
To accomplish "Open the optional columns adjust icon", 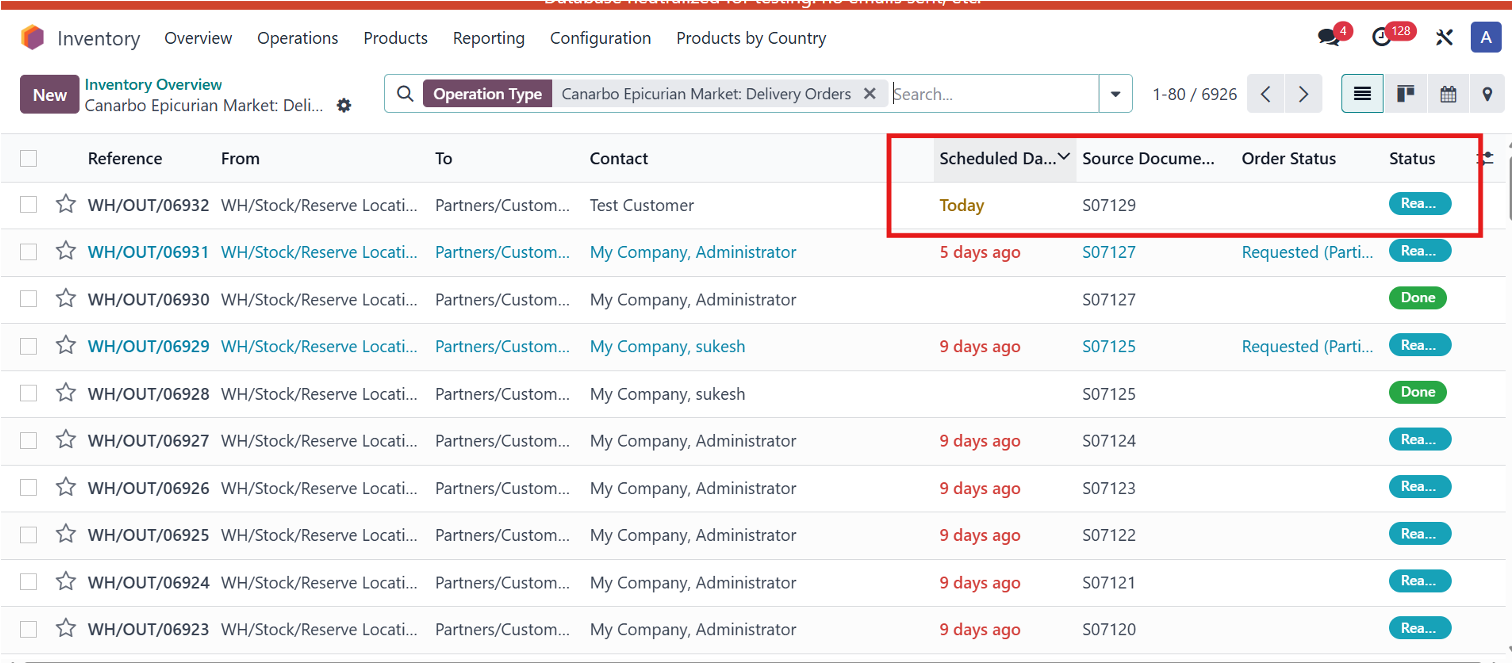I will point(1486,158).
